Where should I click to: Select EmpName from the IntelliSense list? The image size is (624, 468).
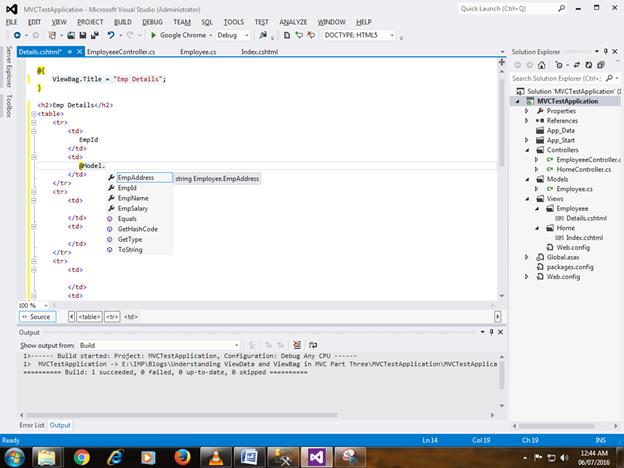[x=132, y=198]
